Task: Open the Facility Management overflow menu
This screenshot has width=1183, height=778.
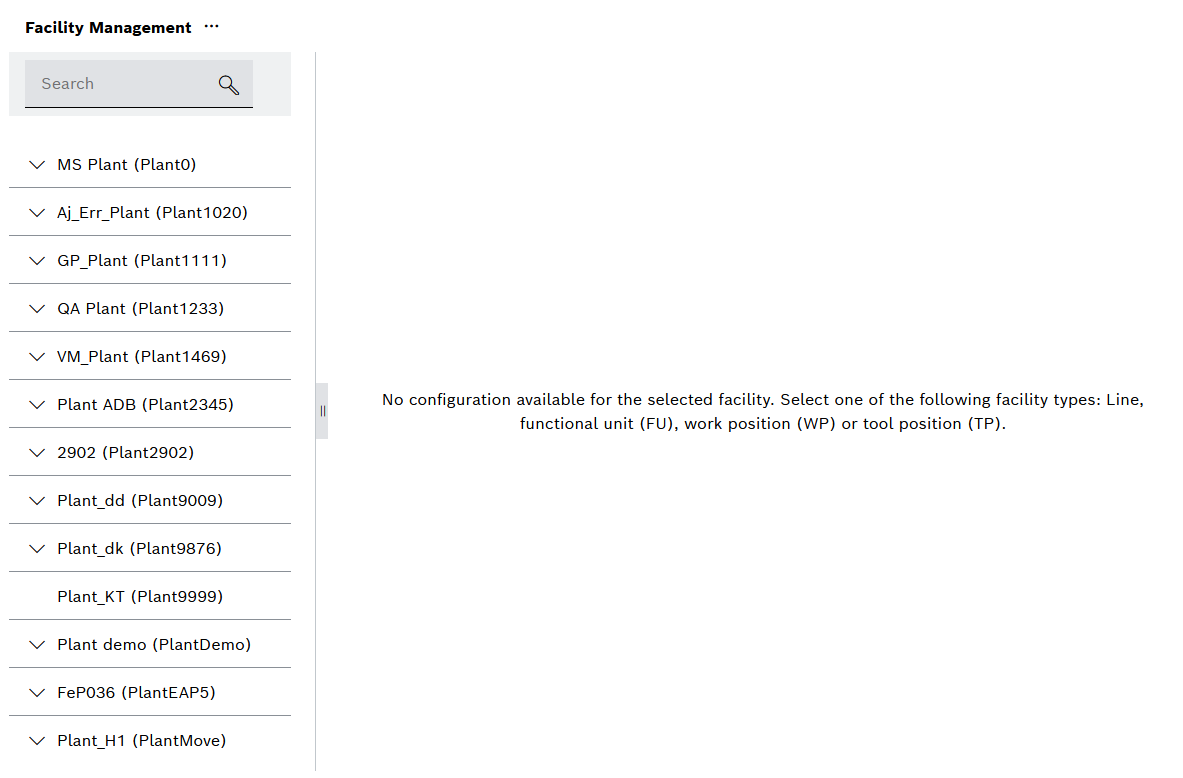Action: click(211, 27)
